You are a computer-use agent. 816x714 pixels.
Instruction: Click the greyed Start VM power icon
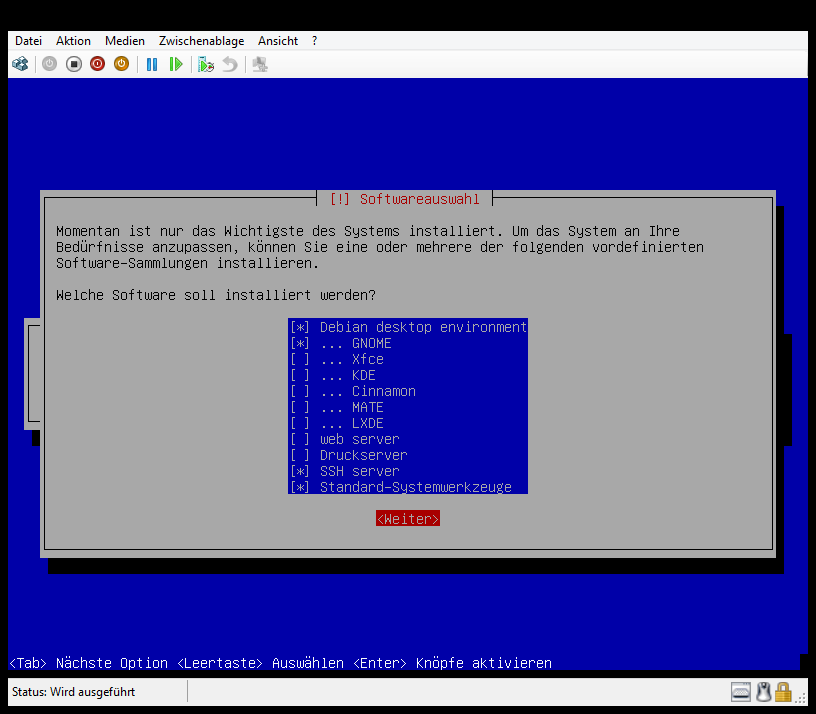coord(49,64)
